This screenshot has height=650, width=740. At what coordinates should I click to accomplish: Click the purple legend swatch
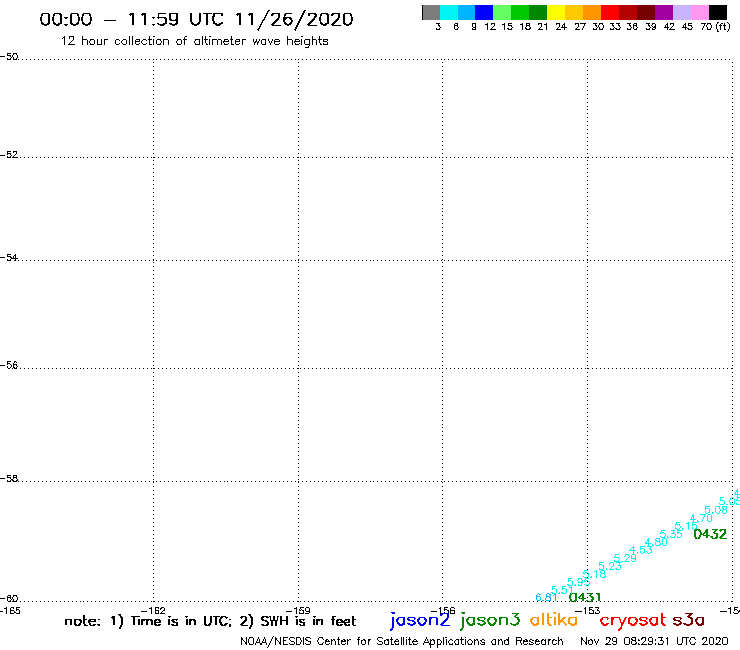coord(664,12)
